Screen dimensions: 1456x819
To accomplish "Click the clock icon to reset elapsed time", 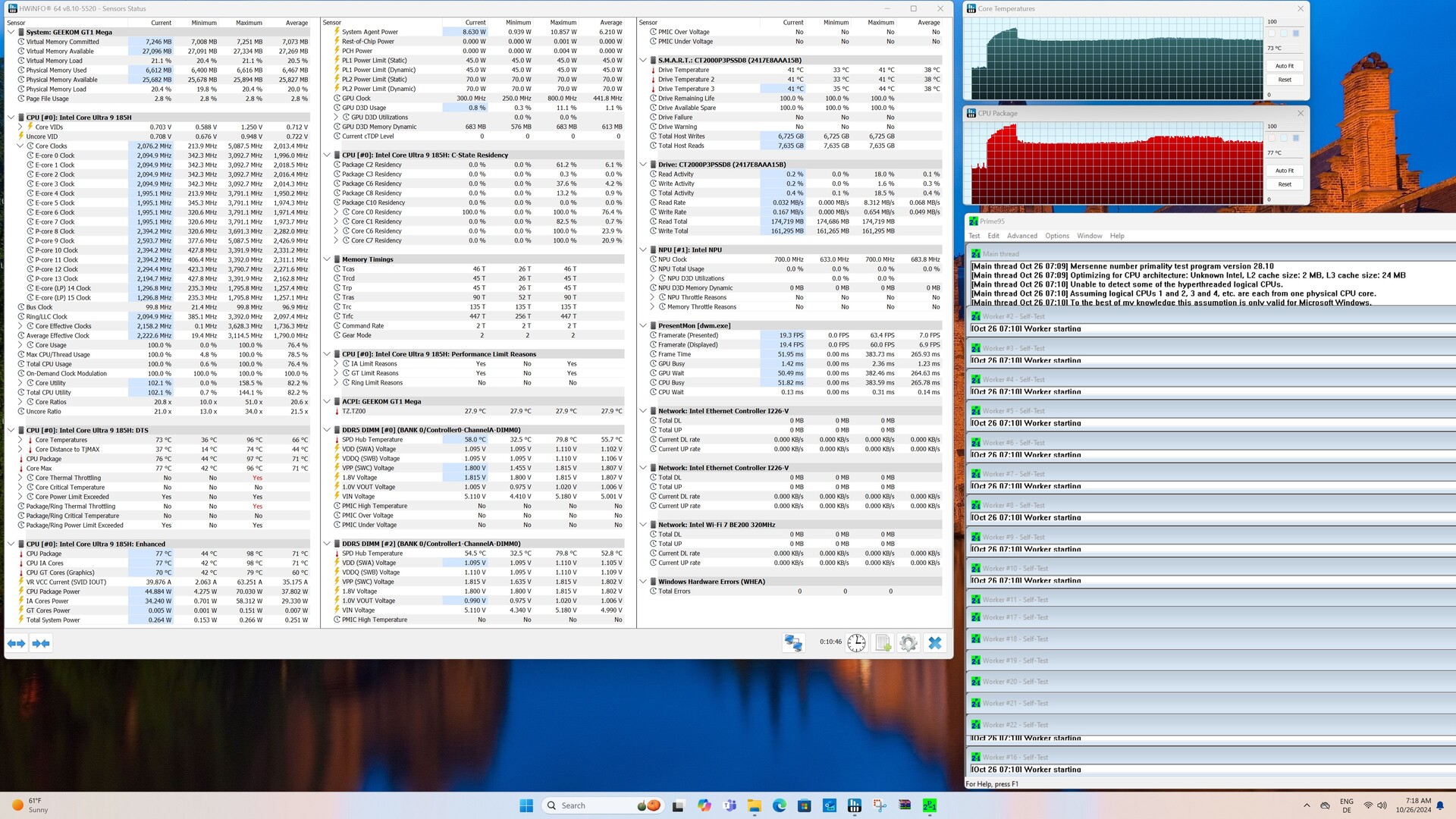I will tap(856, 643).
